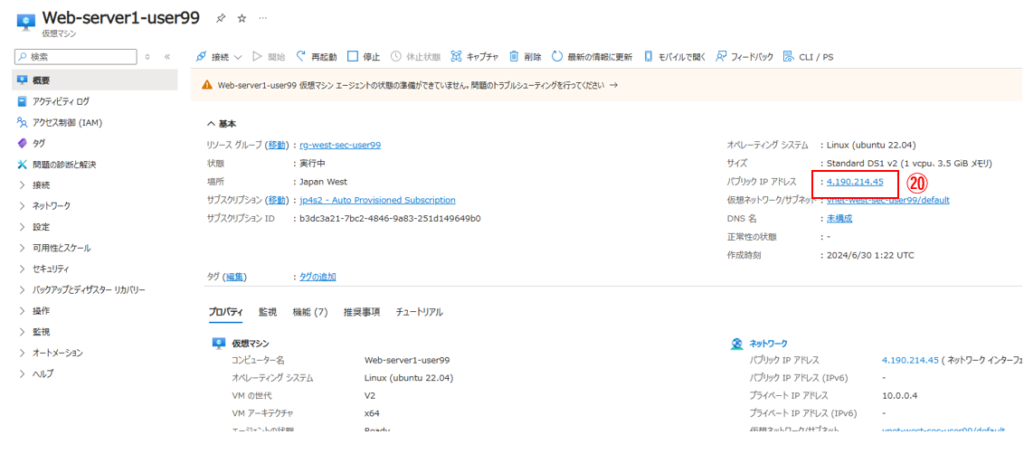Open in mobile with モバイルで開く
1024x463 pixels.
pos(675,57)
